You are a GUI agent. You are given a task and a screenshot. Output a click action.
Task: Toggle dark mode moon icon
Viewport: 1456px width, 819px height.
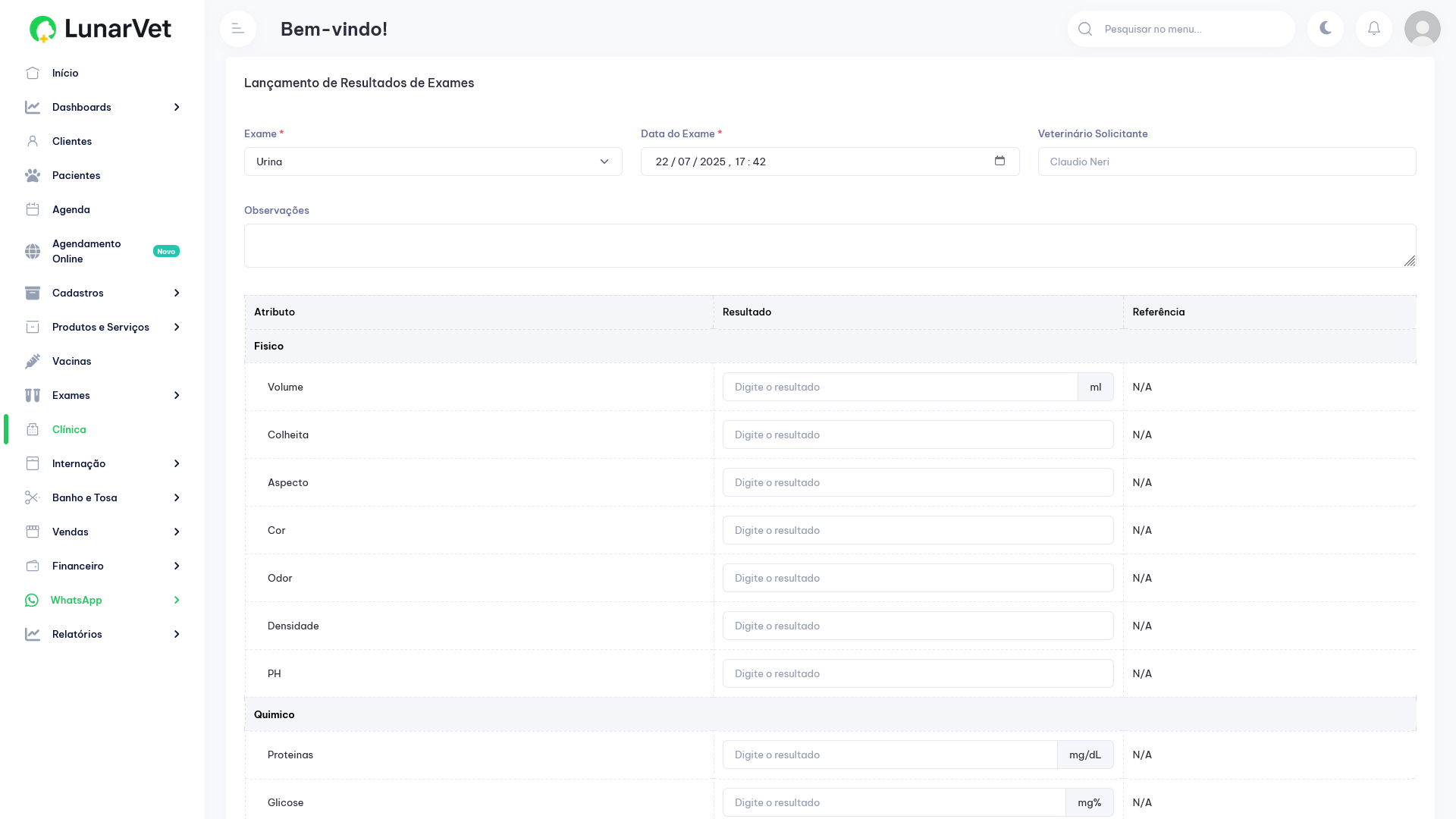[1326, 29]
